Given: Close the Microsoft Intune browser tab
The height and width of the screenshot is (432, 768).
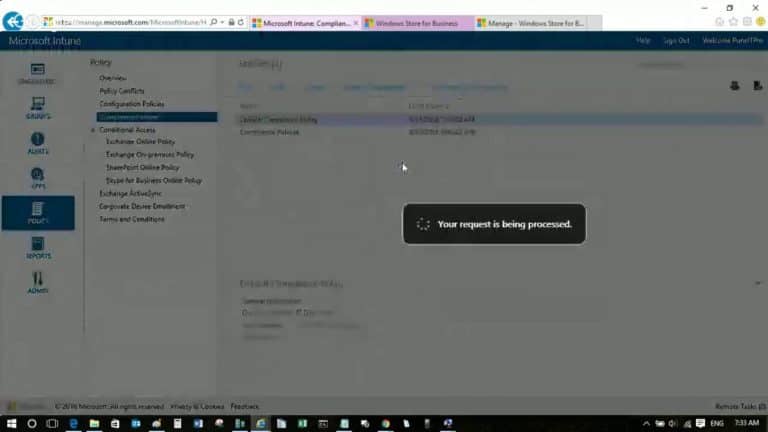Looking at the screenshot, I should (356, 23).
